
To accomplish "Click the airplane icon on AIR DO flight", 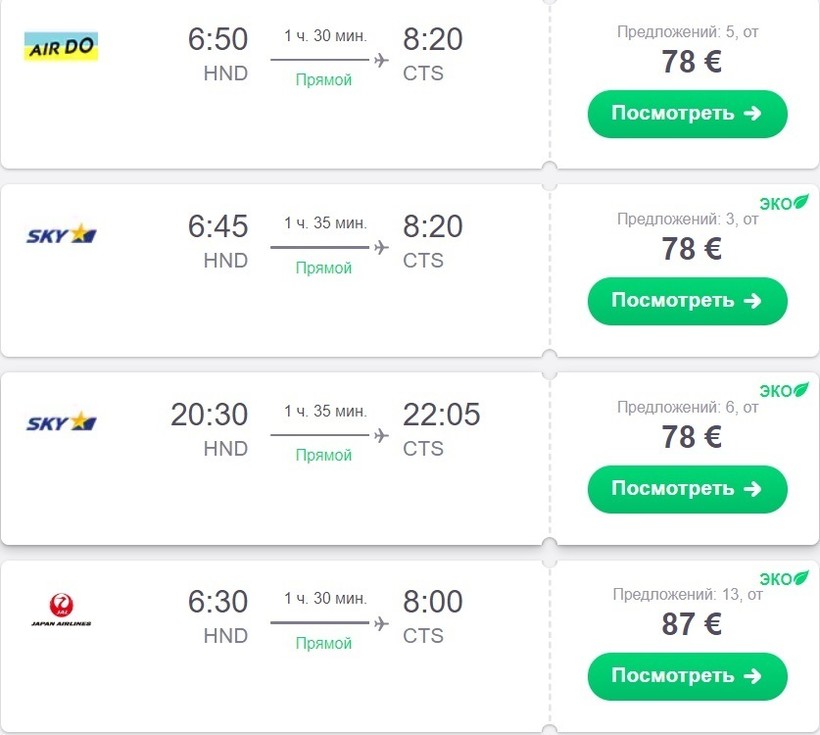I will [x=380, y=60].
